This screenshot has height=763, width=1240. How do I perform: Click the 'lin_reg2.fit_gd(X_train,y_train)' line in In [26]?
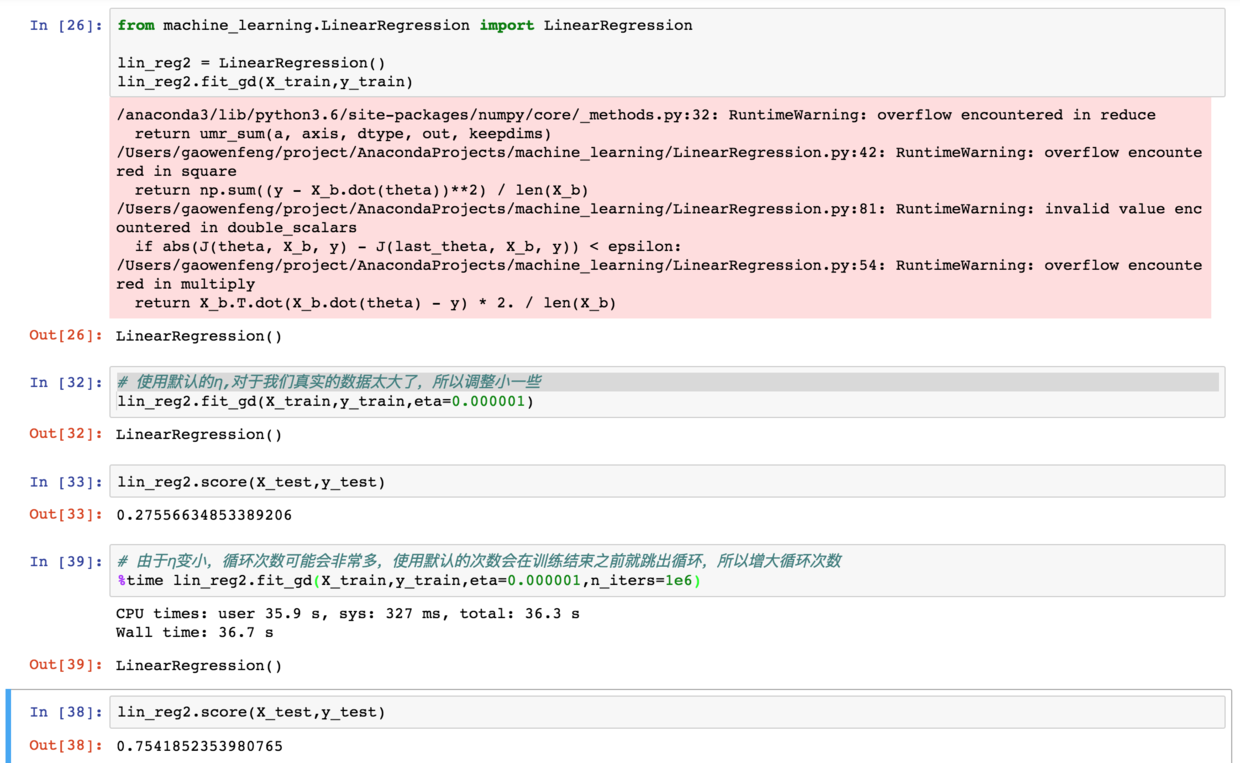pos(265,82)
